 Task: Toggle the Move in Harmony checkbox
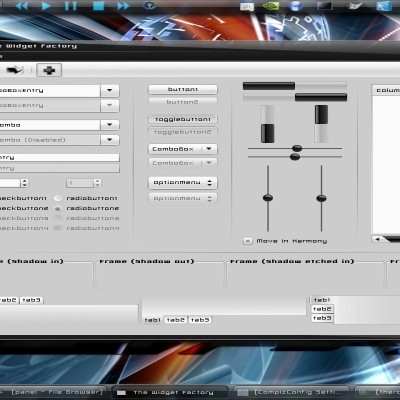click(x=248, y=241)
